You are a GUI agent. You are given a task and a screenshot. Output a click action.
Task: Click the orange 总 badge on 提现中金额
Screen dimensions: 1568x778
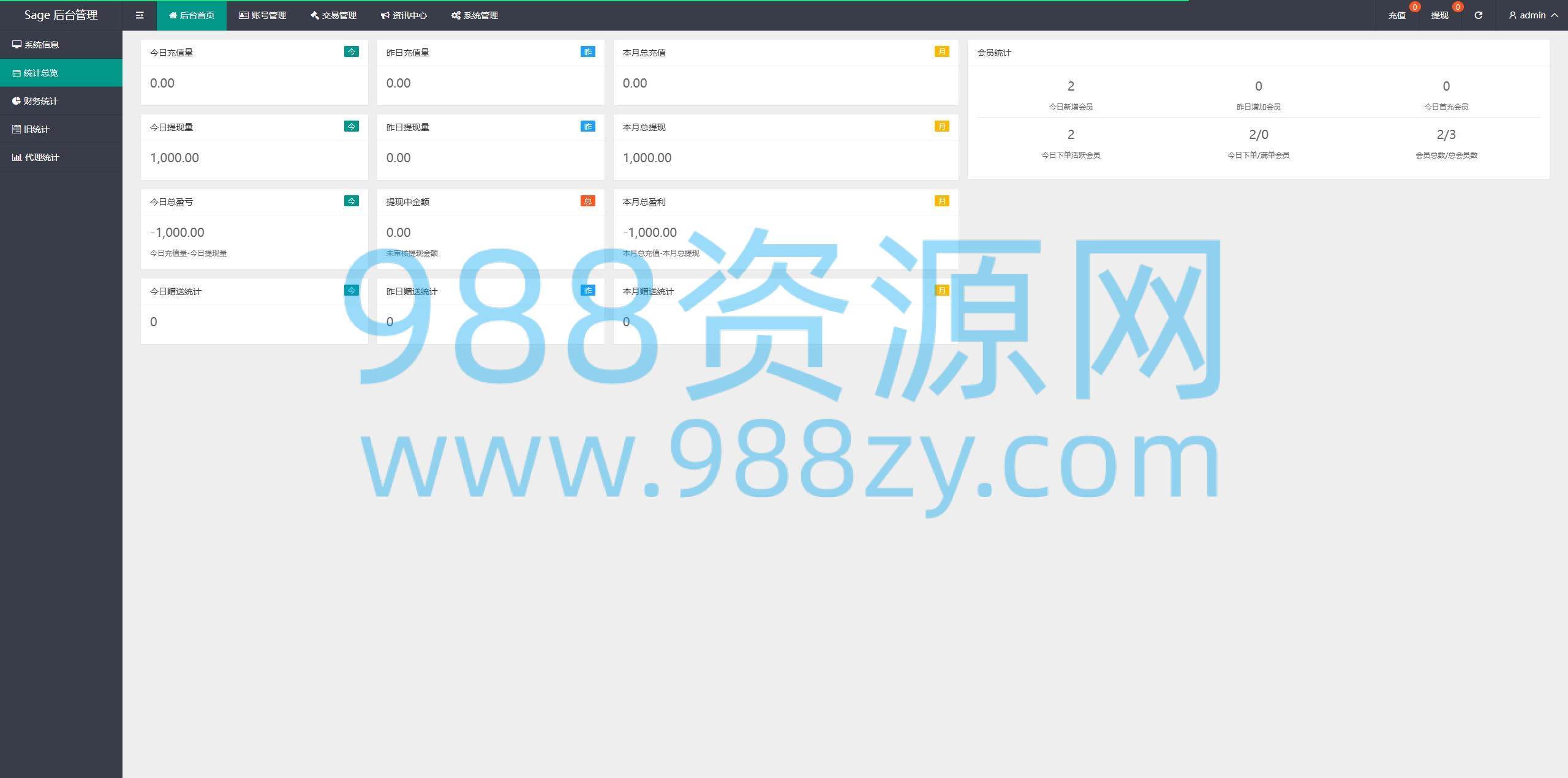[x=587, y=201]
